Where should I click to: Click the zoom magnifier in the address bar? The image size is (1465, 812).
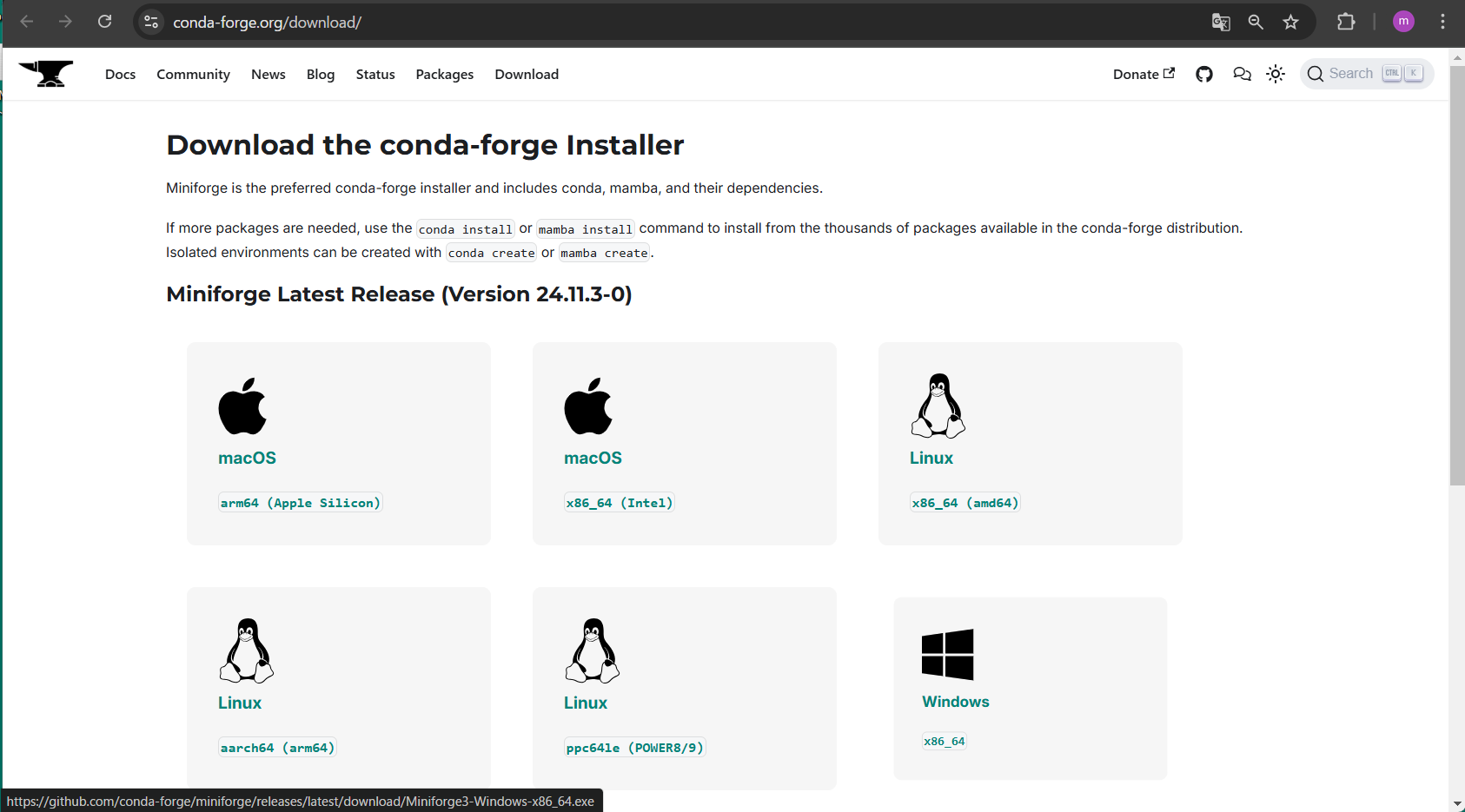click(x=1255, y=22)
